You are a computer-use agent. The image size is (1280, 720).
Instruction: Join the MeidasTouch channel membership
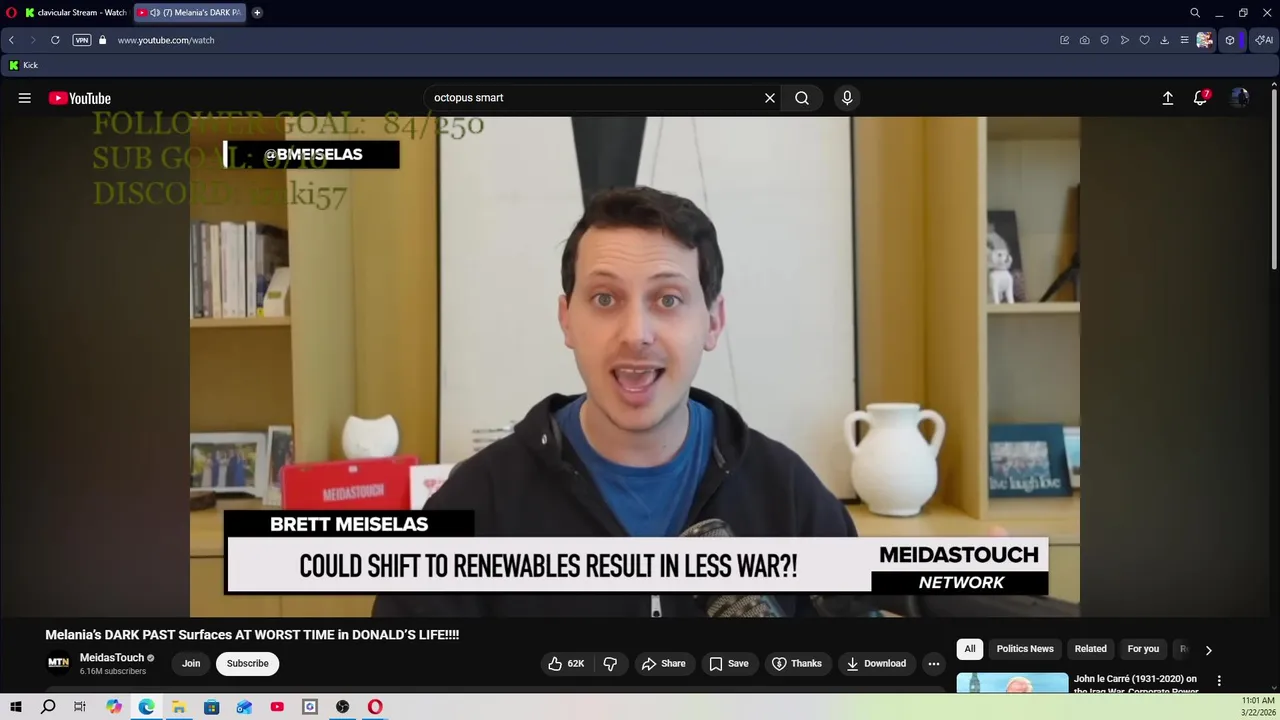tap(191, 663)
